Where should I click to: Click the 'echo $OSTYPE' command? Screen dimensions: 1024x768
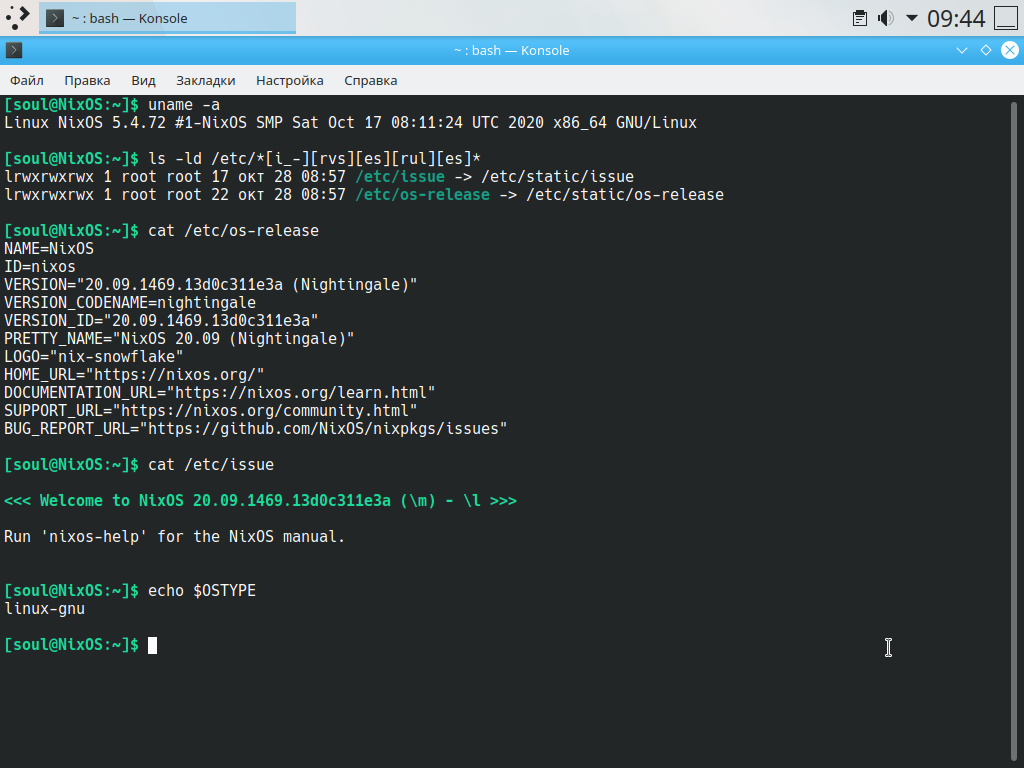pos(202,591)
